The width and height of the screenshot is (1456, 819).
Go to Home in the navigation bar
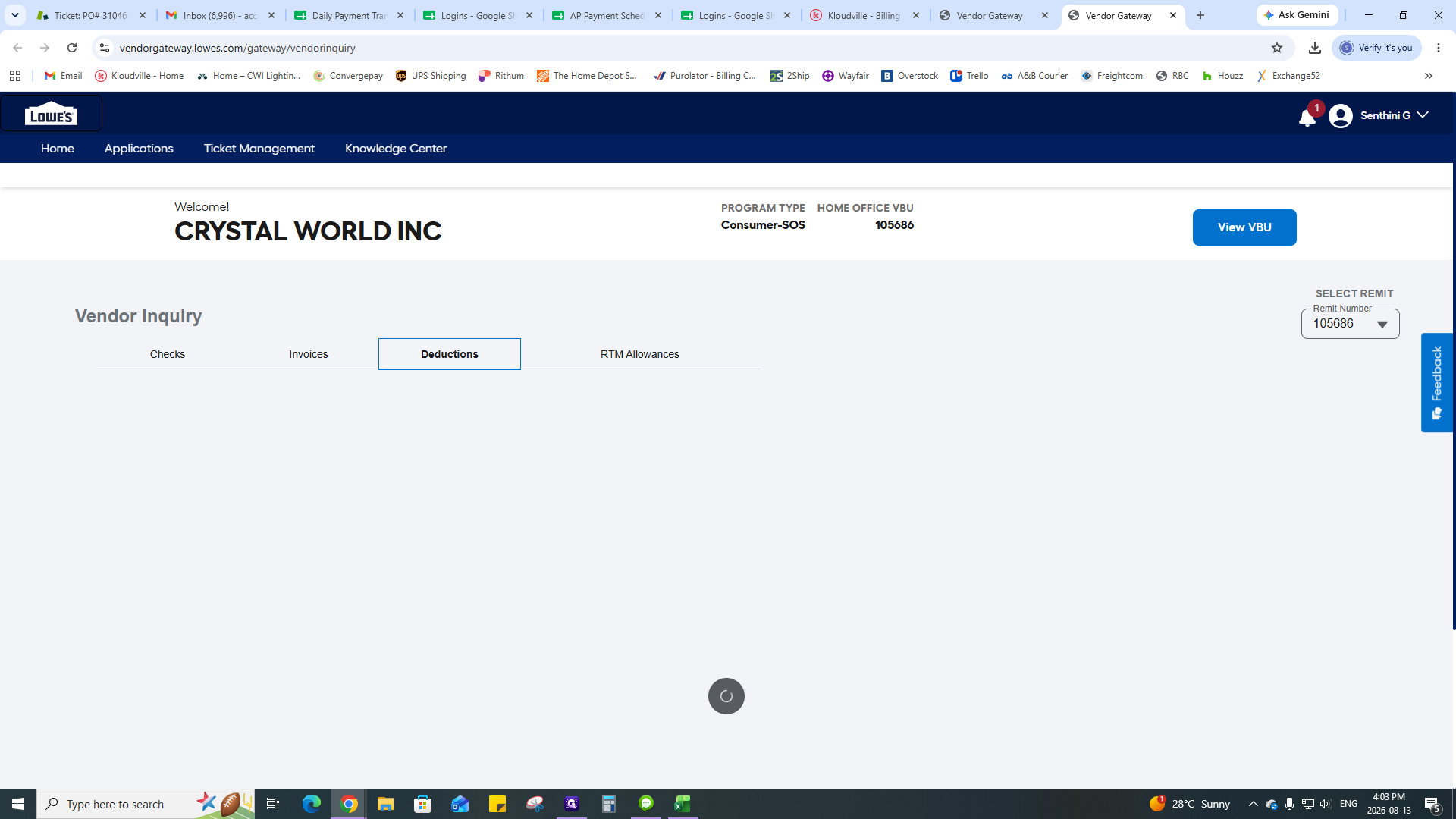58,149
